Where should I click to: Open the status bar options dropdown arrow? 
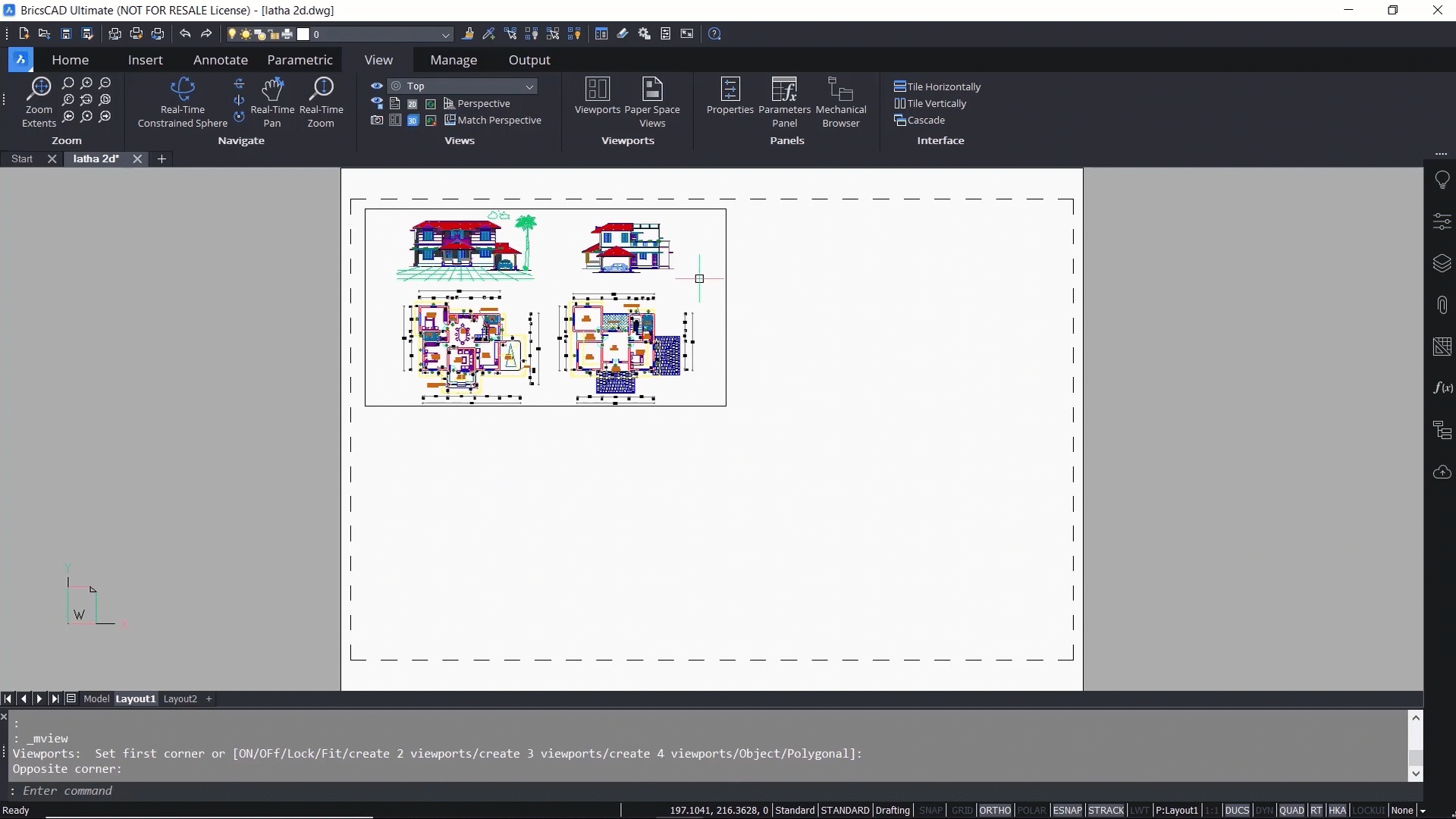tap(1423, 811)
